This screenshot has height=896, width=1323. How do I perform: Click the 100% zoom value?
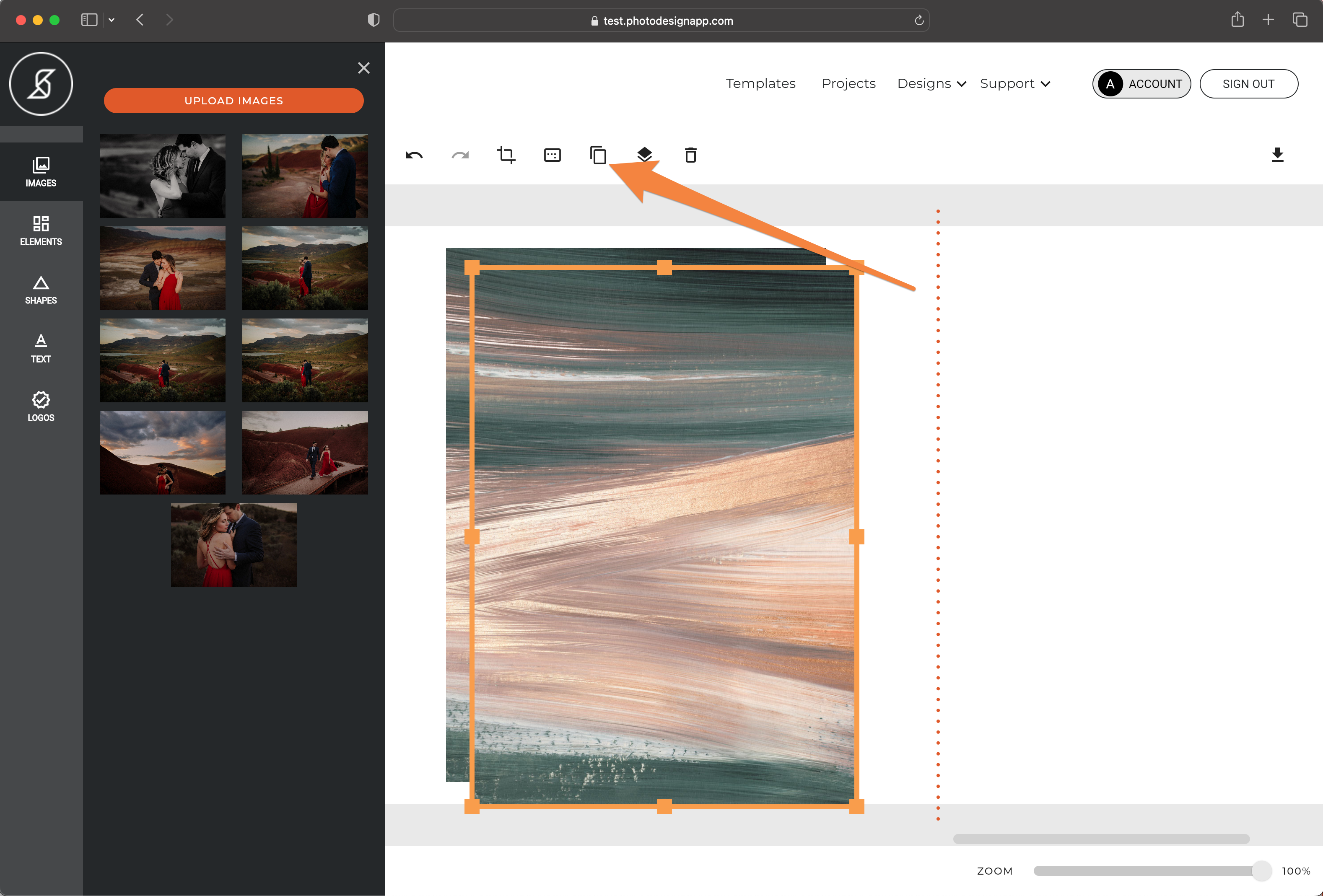click(1296, 871)
